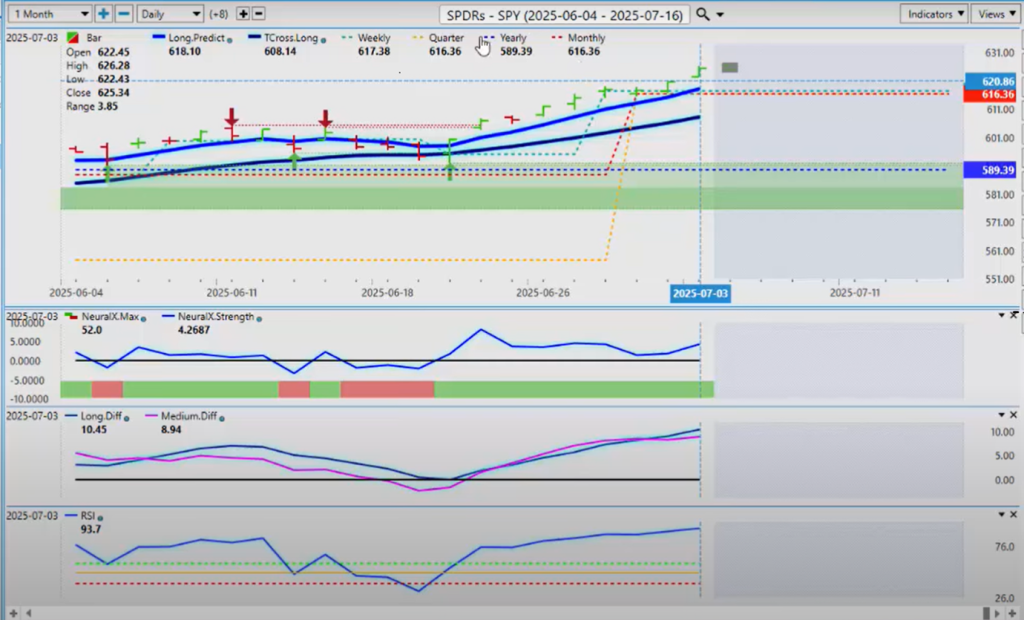Click the magnifying glass search icon
This screenshot has width=1024, height=620.
coord(703,14)
